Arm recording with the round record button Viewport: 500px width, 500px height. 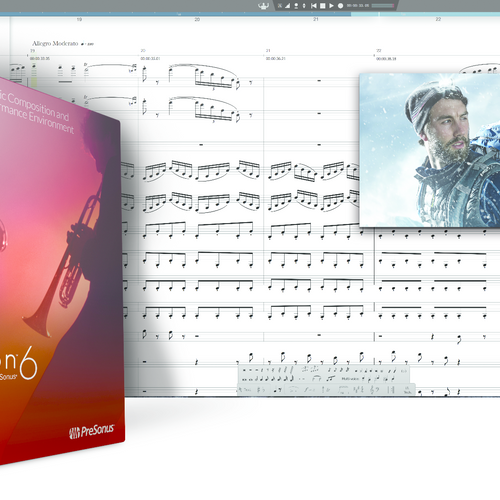340,6
